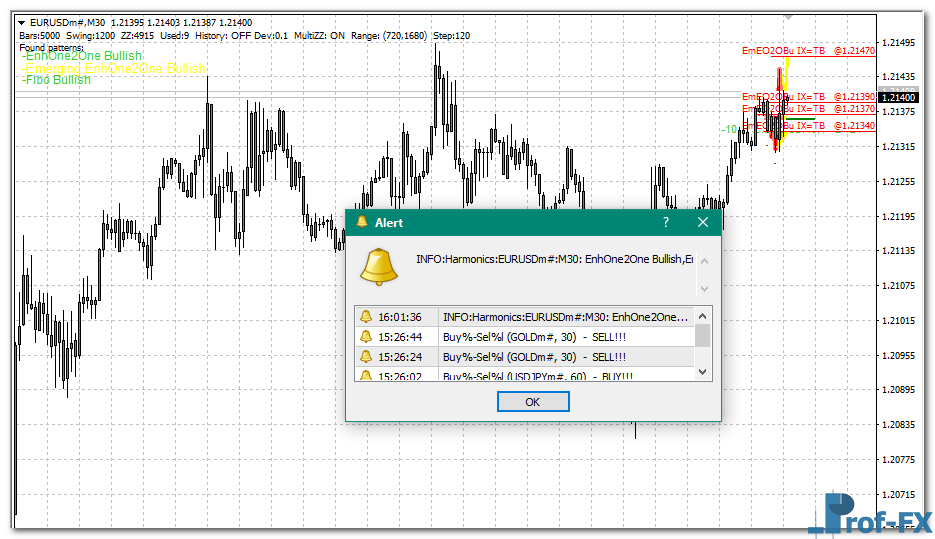Open the EURUSDm#,M30 chart title dropdown arrow

[x=22, y=22]
